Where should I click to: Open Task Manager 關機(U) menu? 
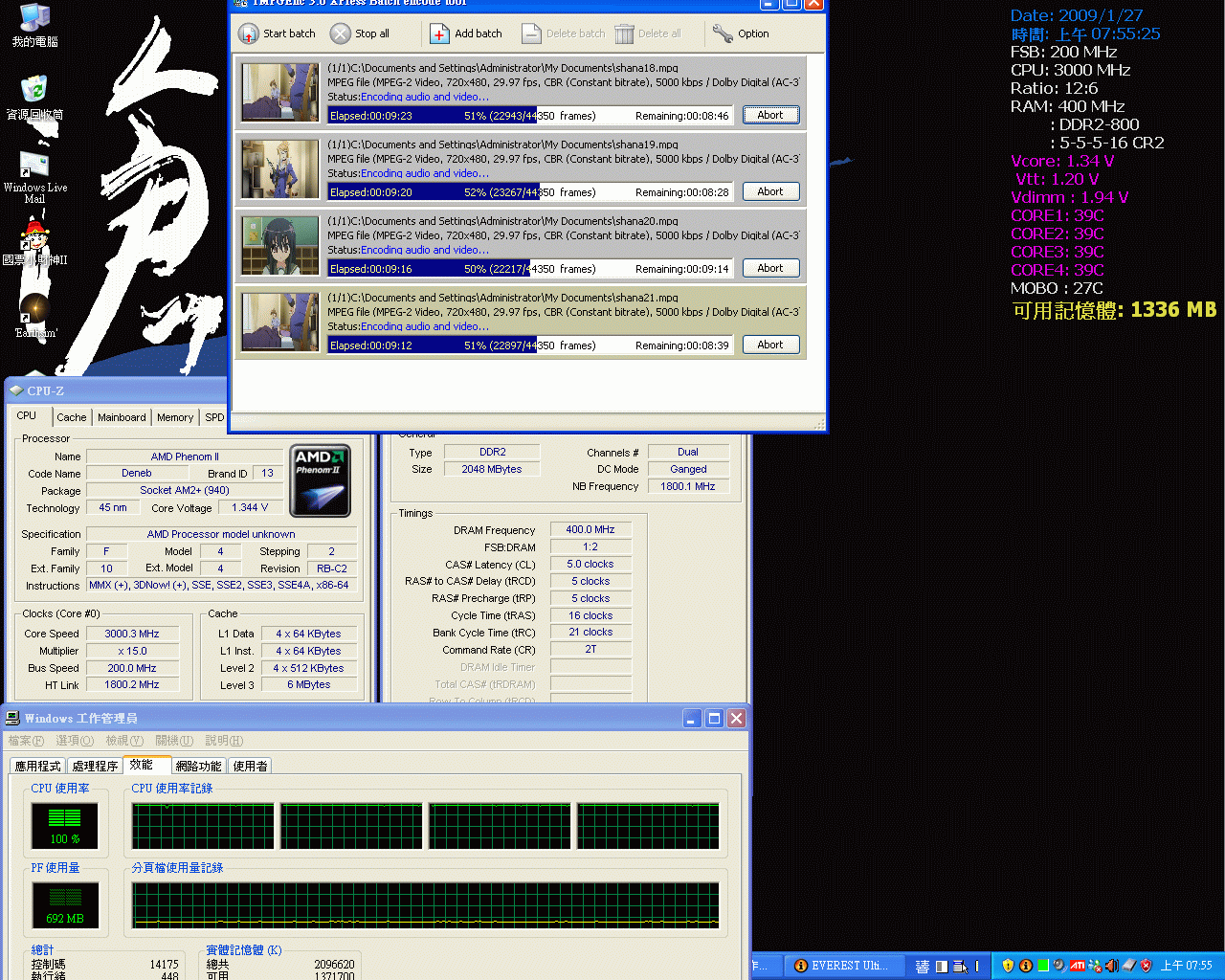(174, 741)
